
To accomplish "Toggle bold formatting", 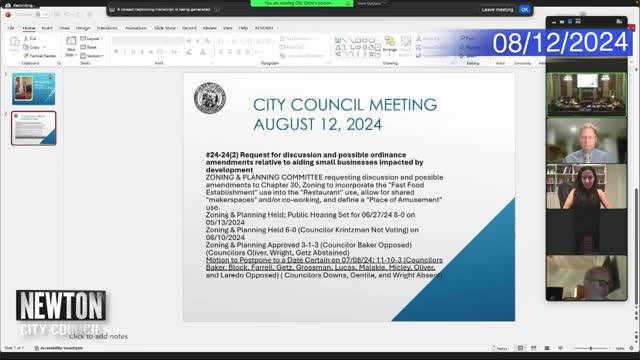I will [116, 52].
